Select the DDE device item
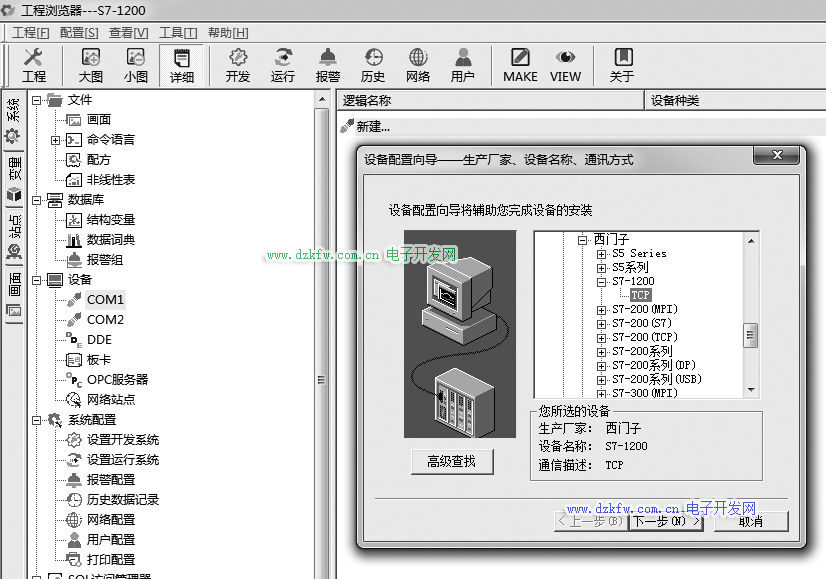The image size is (826, 579). (99, 340)
